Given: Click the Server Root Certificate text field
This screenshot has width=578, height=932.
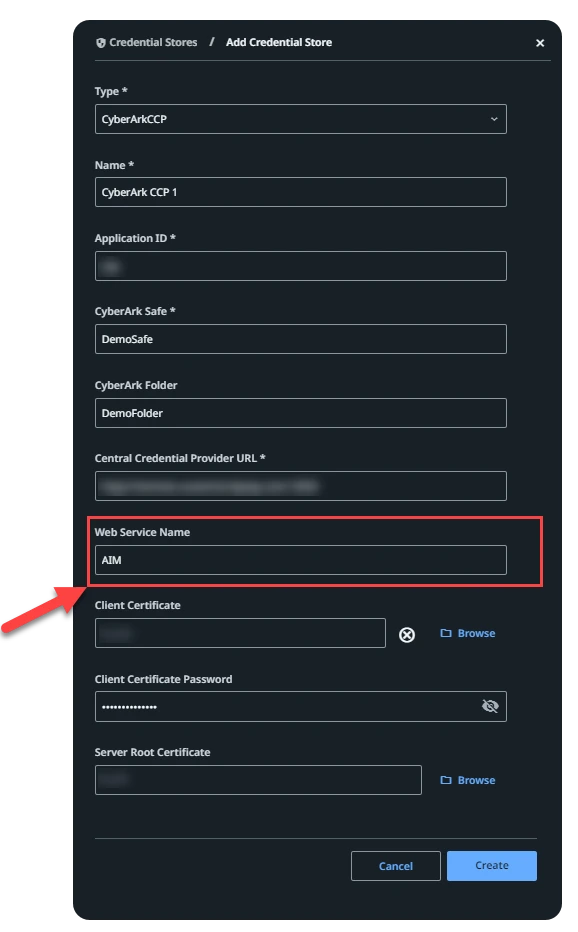Looking at the screenshot, I should pos(258,780).
